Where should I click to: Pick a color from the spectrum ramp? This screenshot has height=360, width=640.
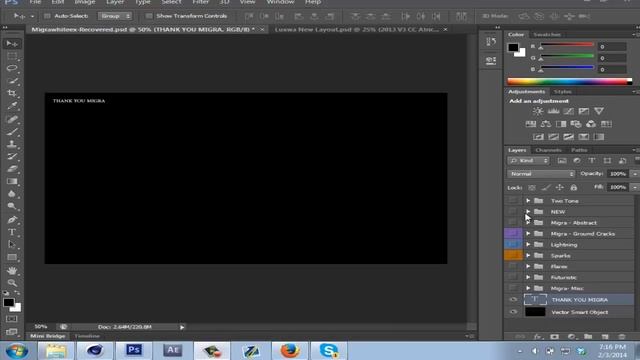click(x=569, y=82)
